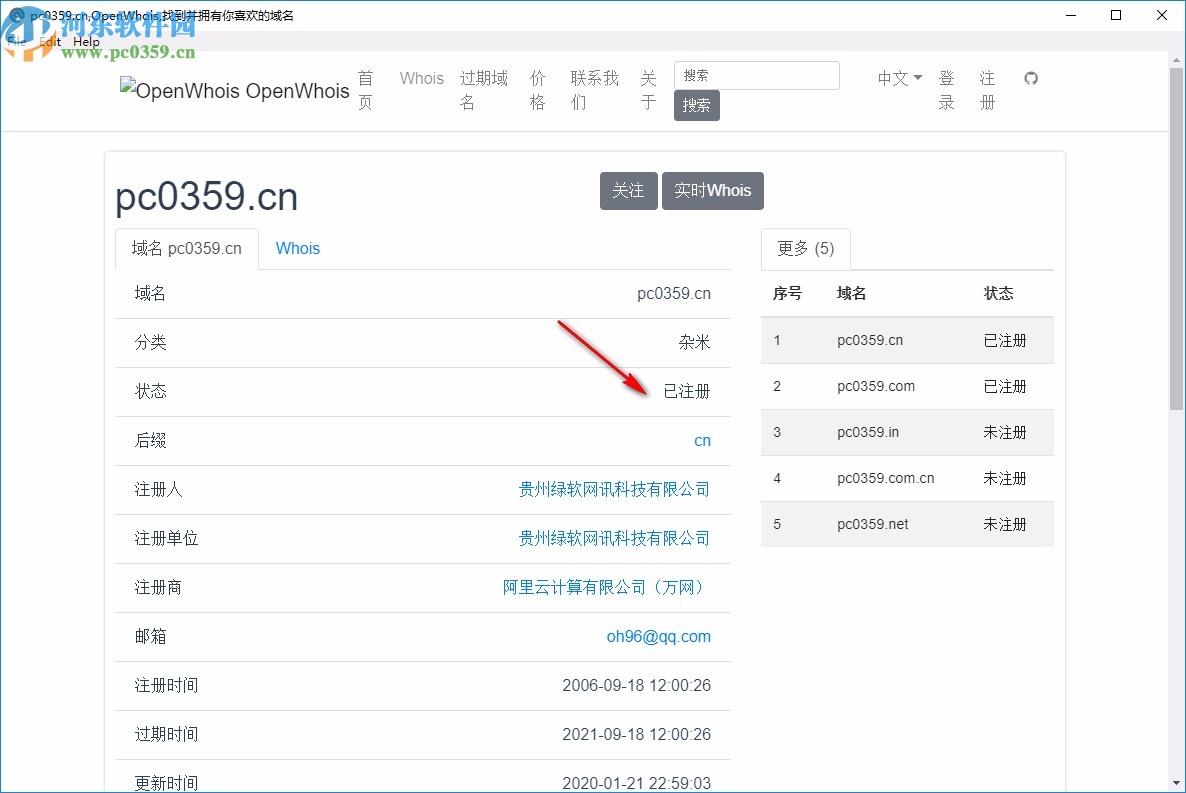
Task: Open the OpenWhois GitHub repository icon
Action: click(x=1031, y=78)
